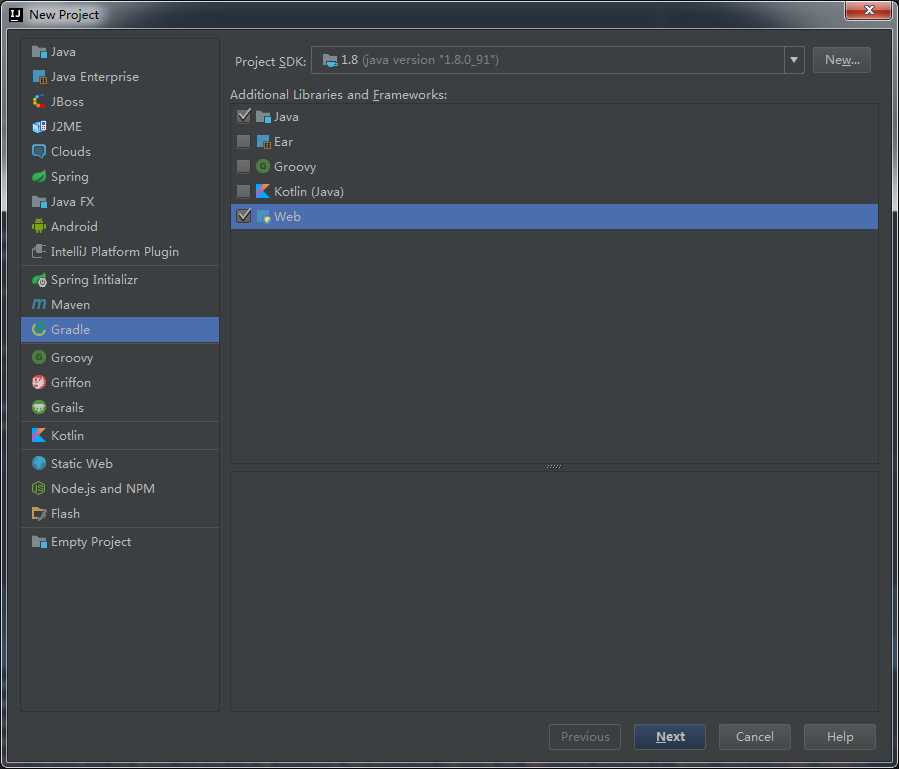Enable the Ear framework checkbox
This screenshot has height=769, width=899.
click(x=244, y=141)
